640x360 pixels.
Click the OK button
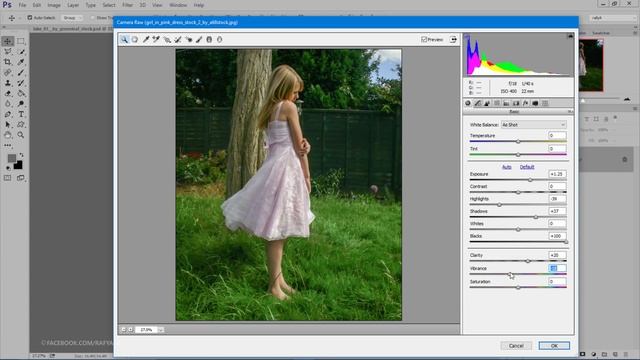[554, 346]
